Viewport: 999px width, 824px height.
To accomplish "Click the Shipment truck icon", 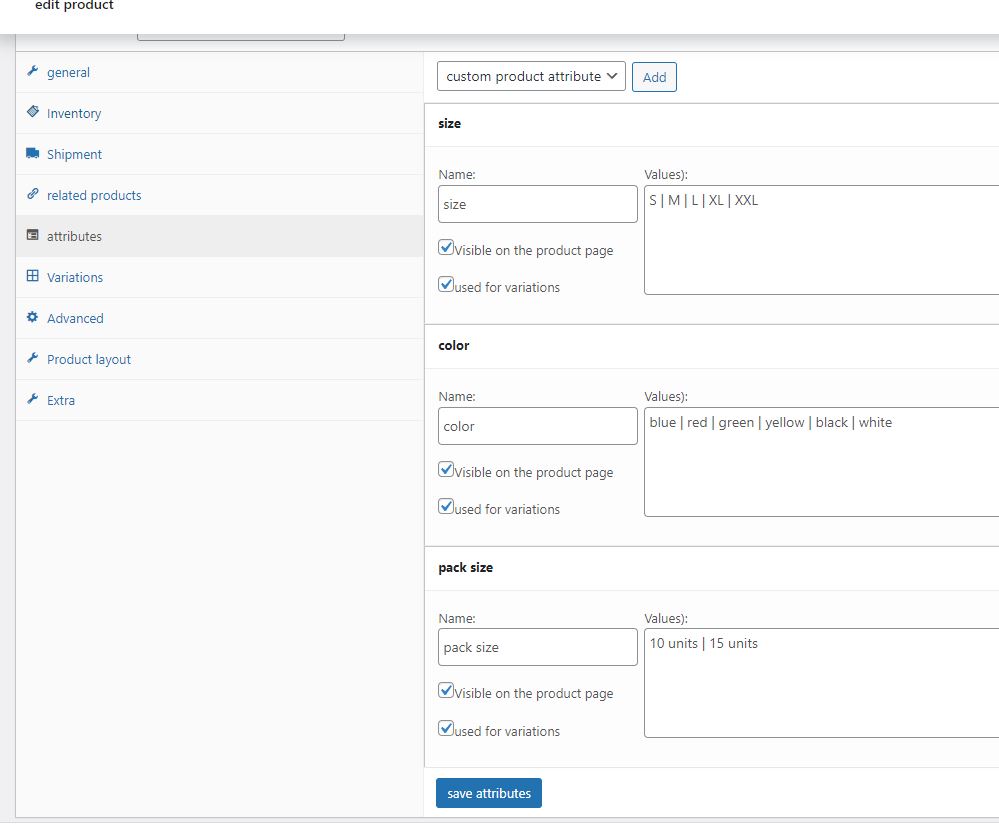I will (x=32, y=153).
